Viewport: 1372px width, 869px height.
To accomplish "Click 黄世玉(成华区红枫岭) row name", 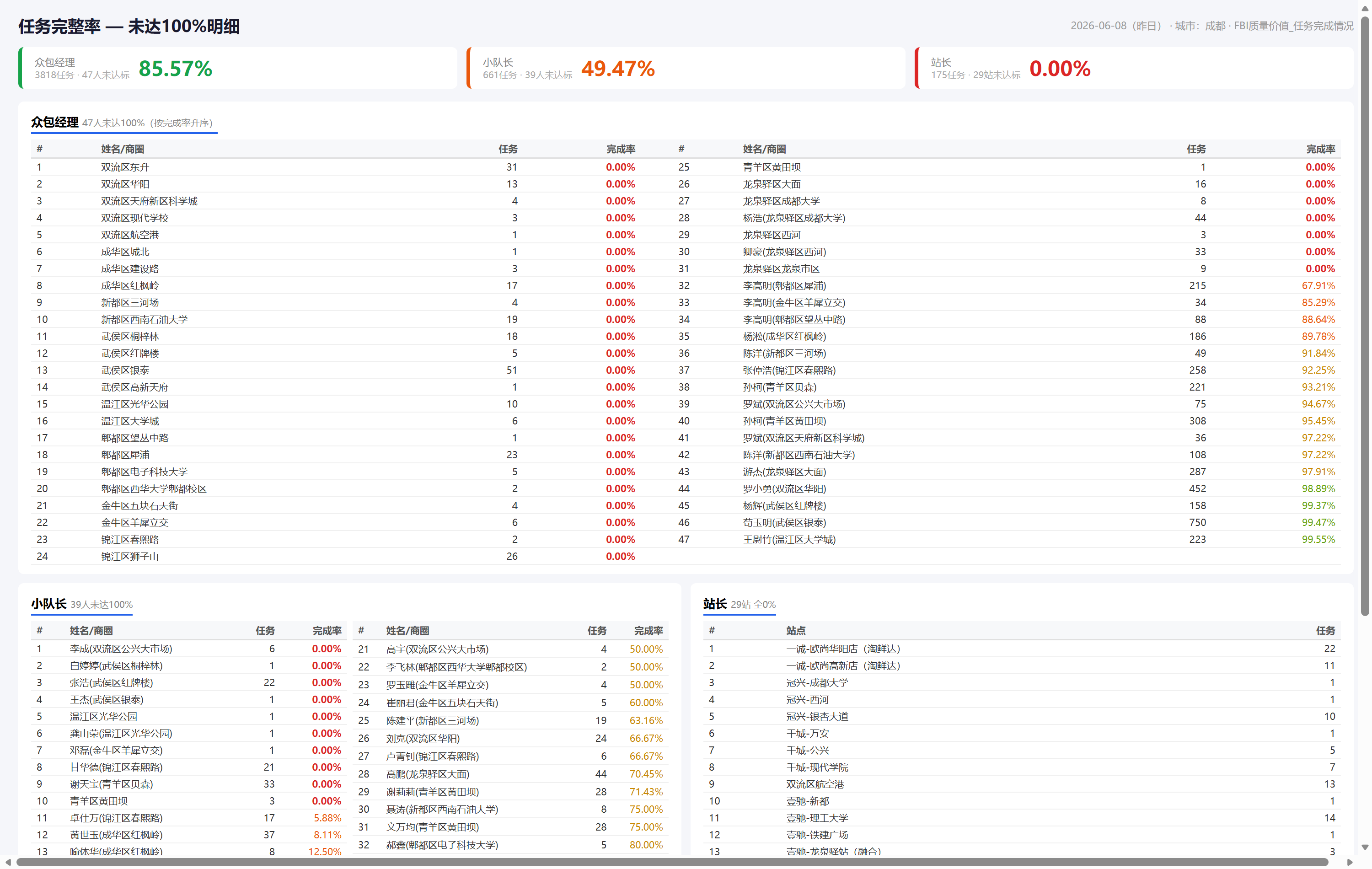I will 116,835.
